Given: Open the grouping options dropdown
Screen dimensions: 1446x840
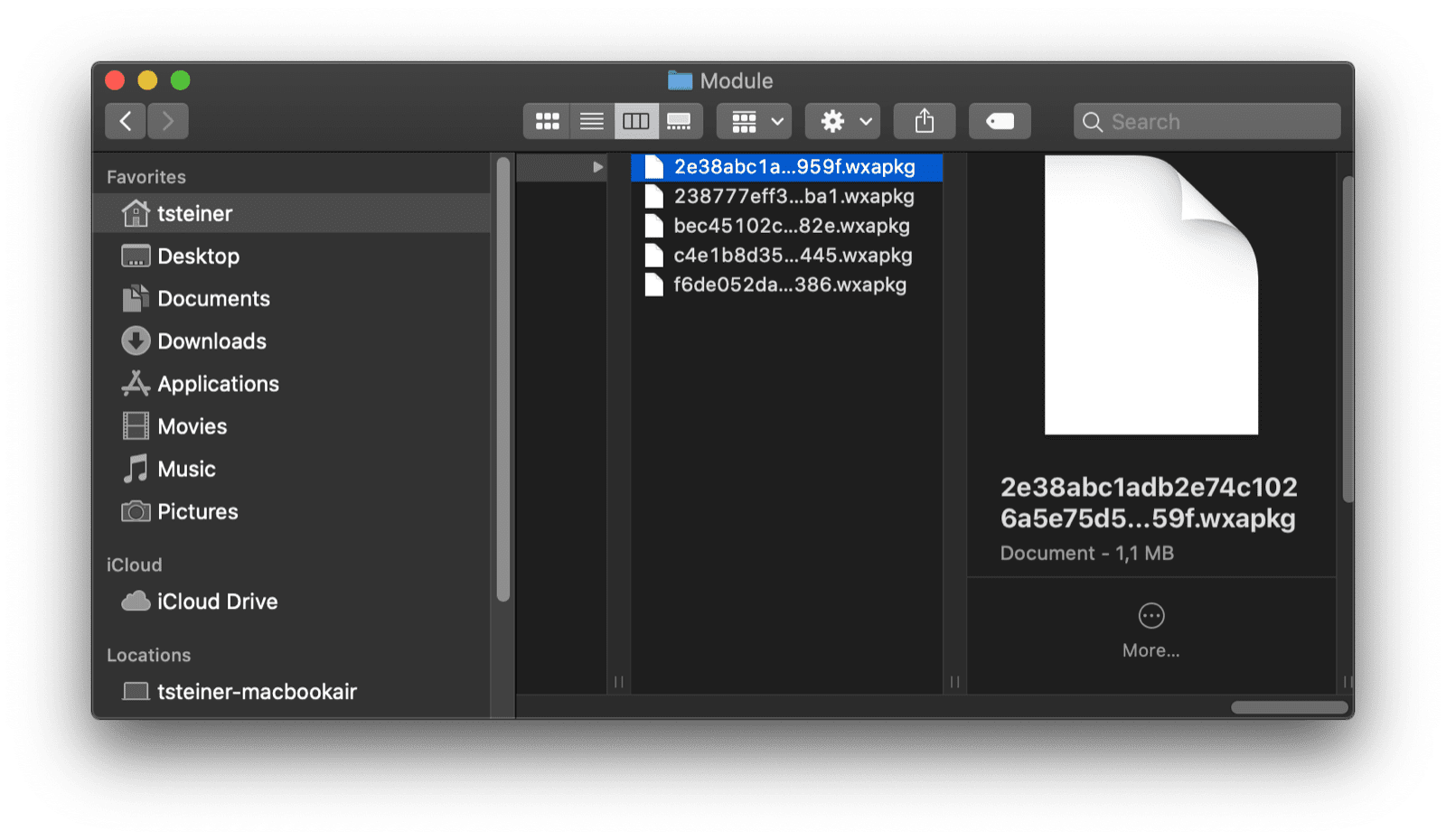Looking at the screenshot, I should [x=753, y=120].
